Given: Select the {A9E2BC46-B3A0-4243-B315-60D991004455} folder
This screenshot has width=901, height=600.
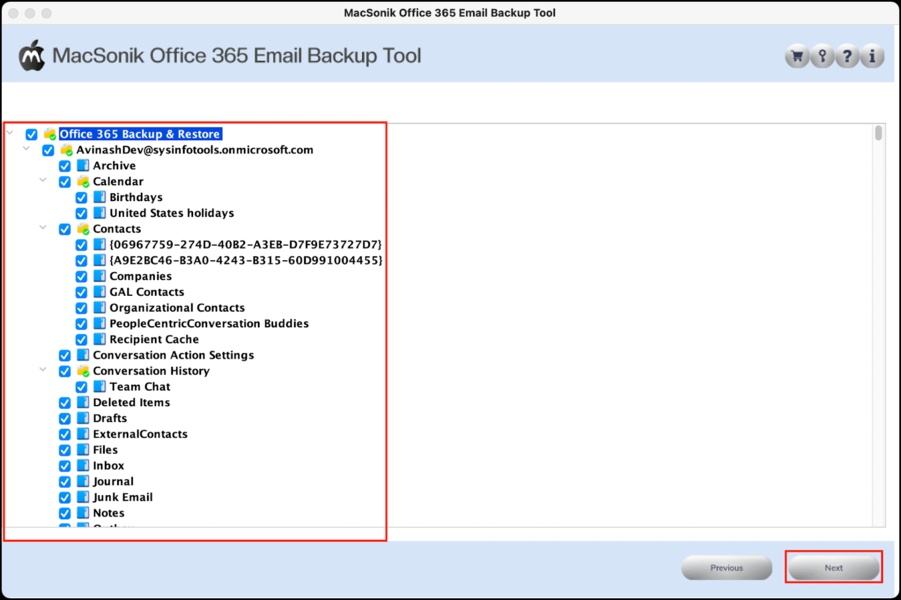Looking at the screenshot, I should click(246, 260).
